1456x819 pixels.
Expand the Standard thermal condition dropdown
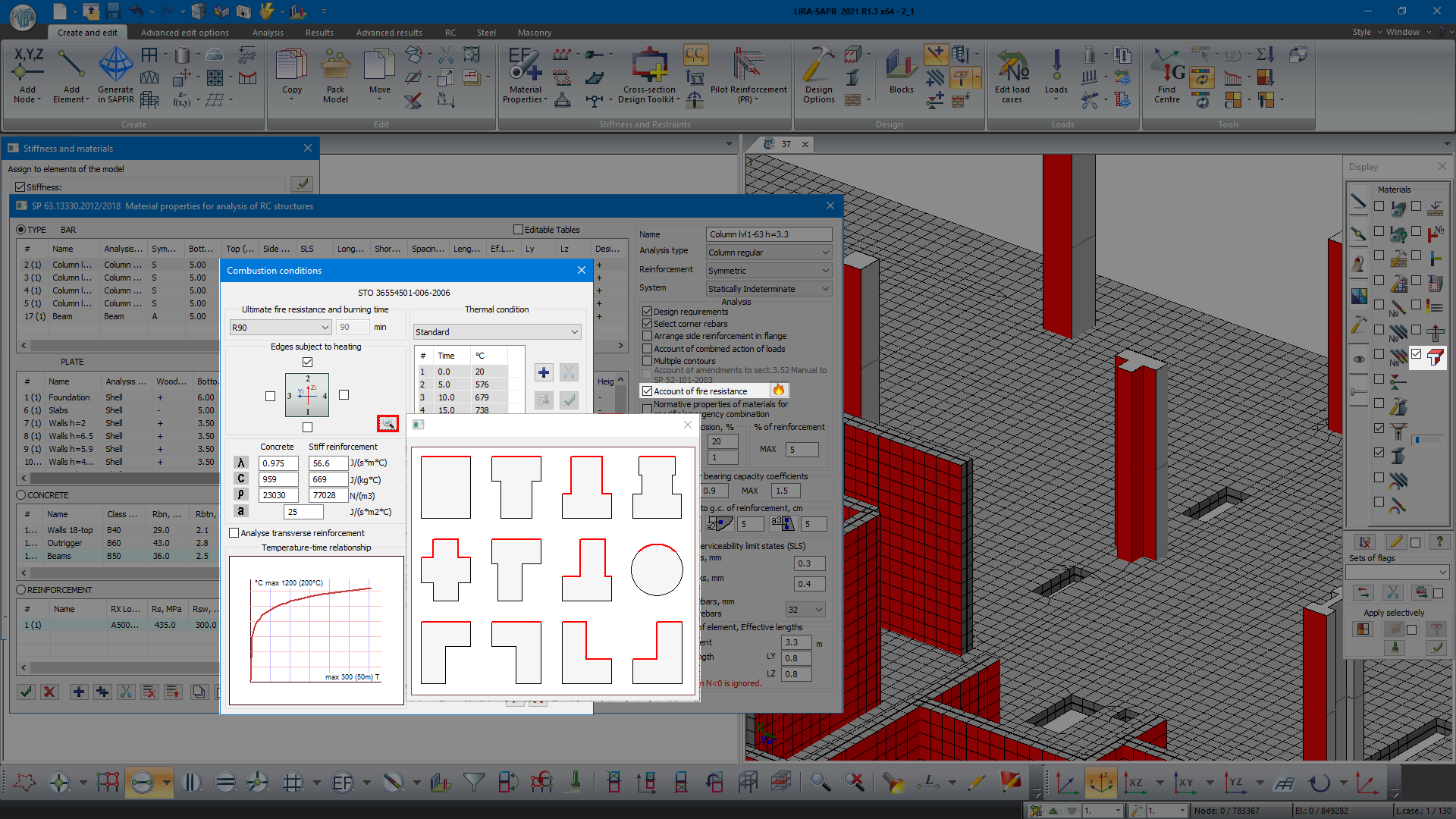pos(497,332)
